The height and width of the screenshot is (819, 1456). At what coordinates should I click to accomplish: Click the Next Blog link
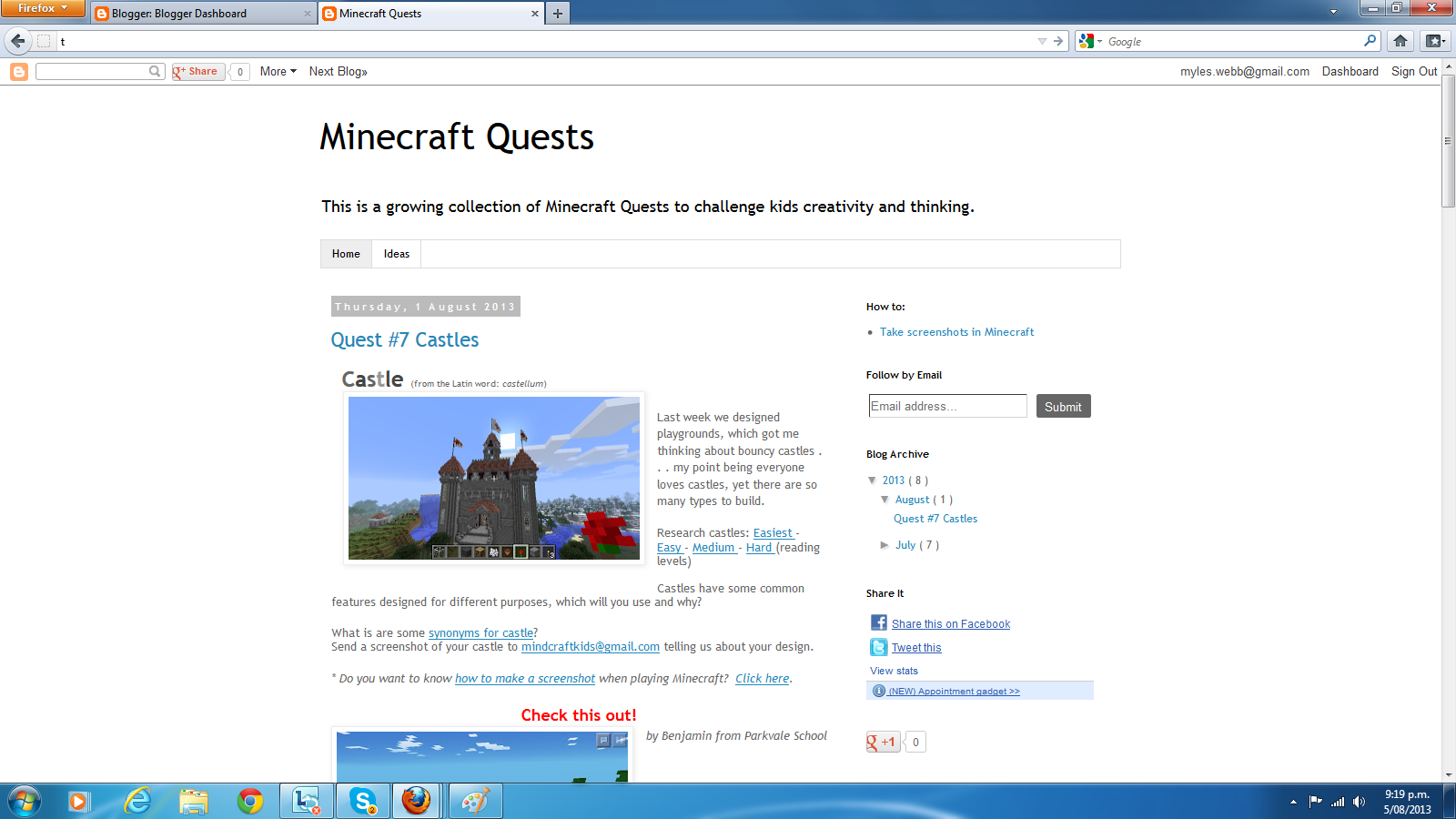[x=339, y=71]
